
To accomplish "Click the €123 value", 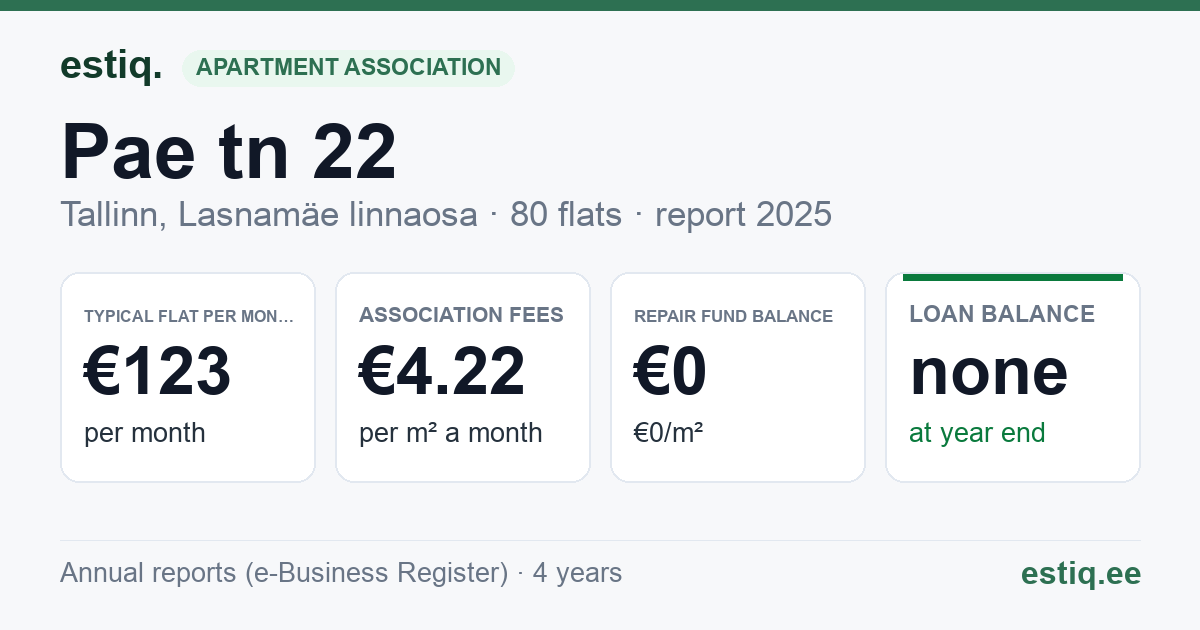I will coord(158,371).
